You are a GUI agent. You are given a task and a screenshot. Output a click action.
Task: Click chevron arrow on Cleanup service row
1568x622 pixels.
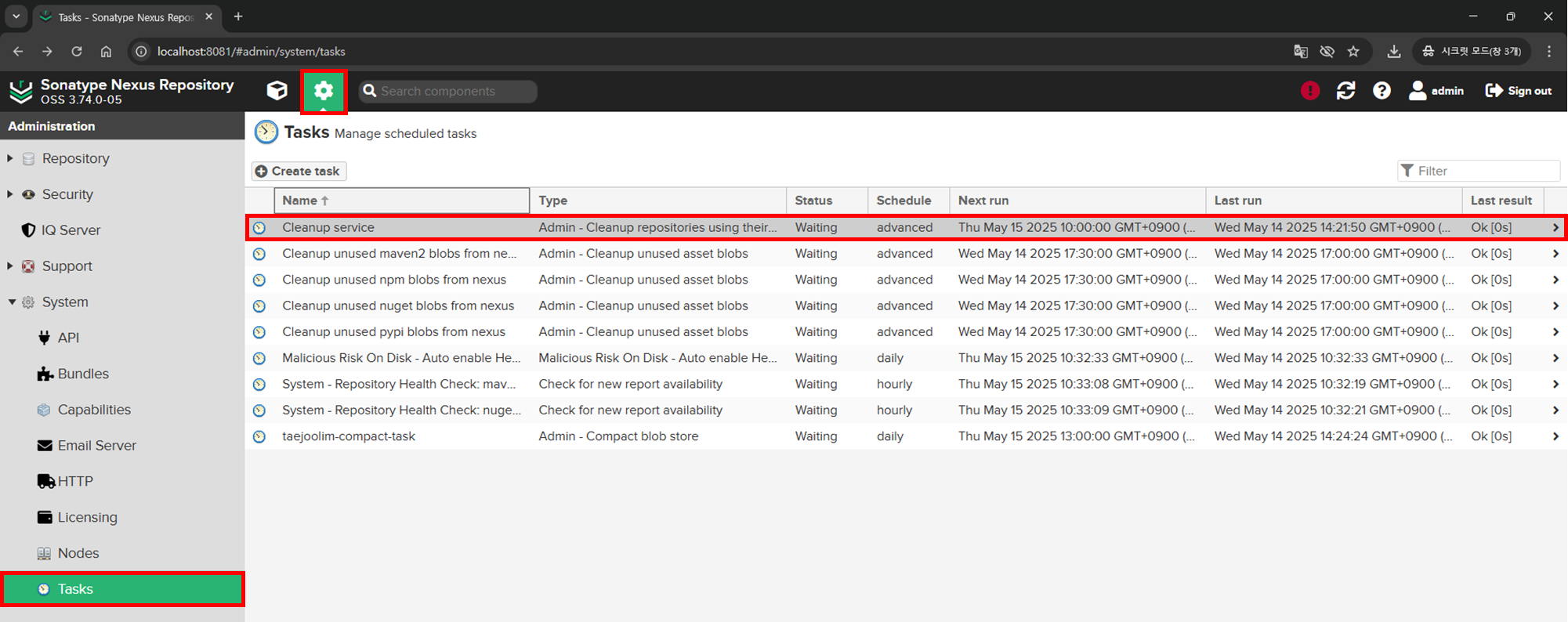coord(1555,228)
